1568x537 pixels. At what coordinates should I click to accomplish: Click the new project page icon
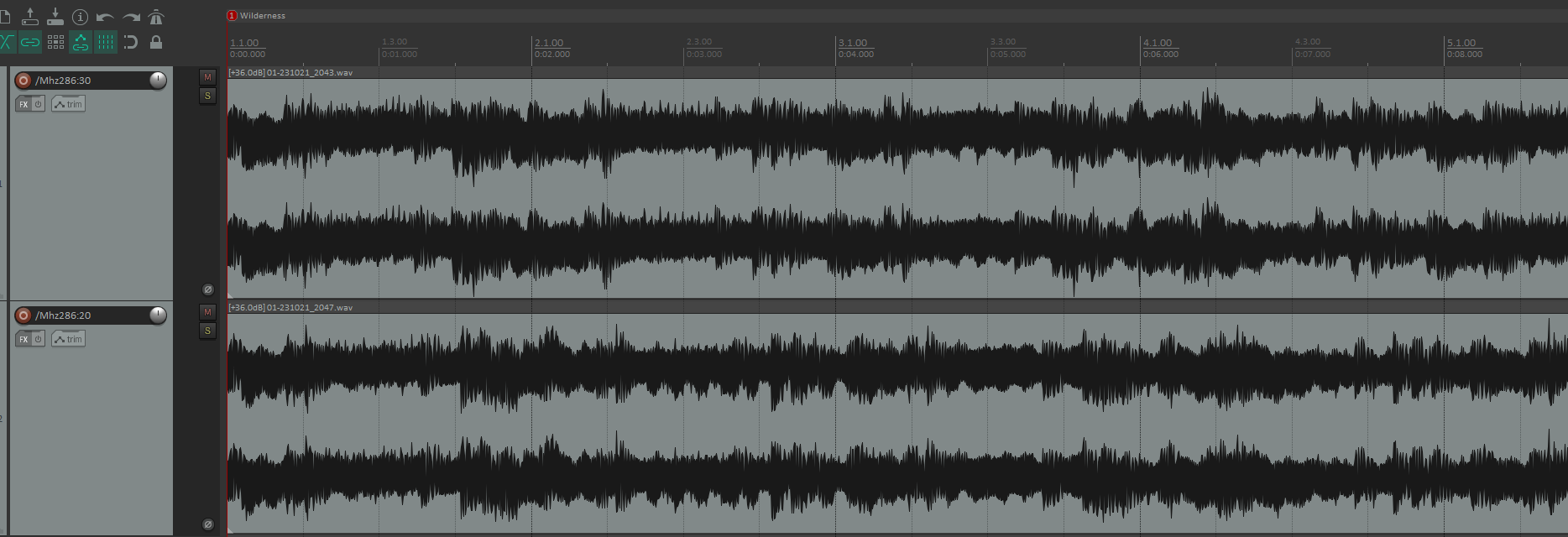tap(4, 17)
